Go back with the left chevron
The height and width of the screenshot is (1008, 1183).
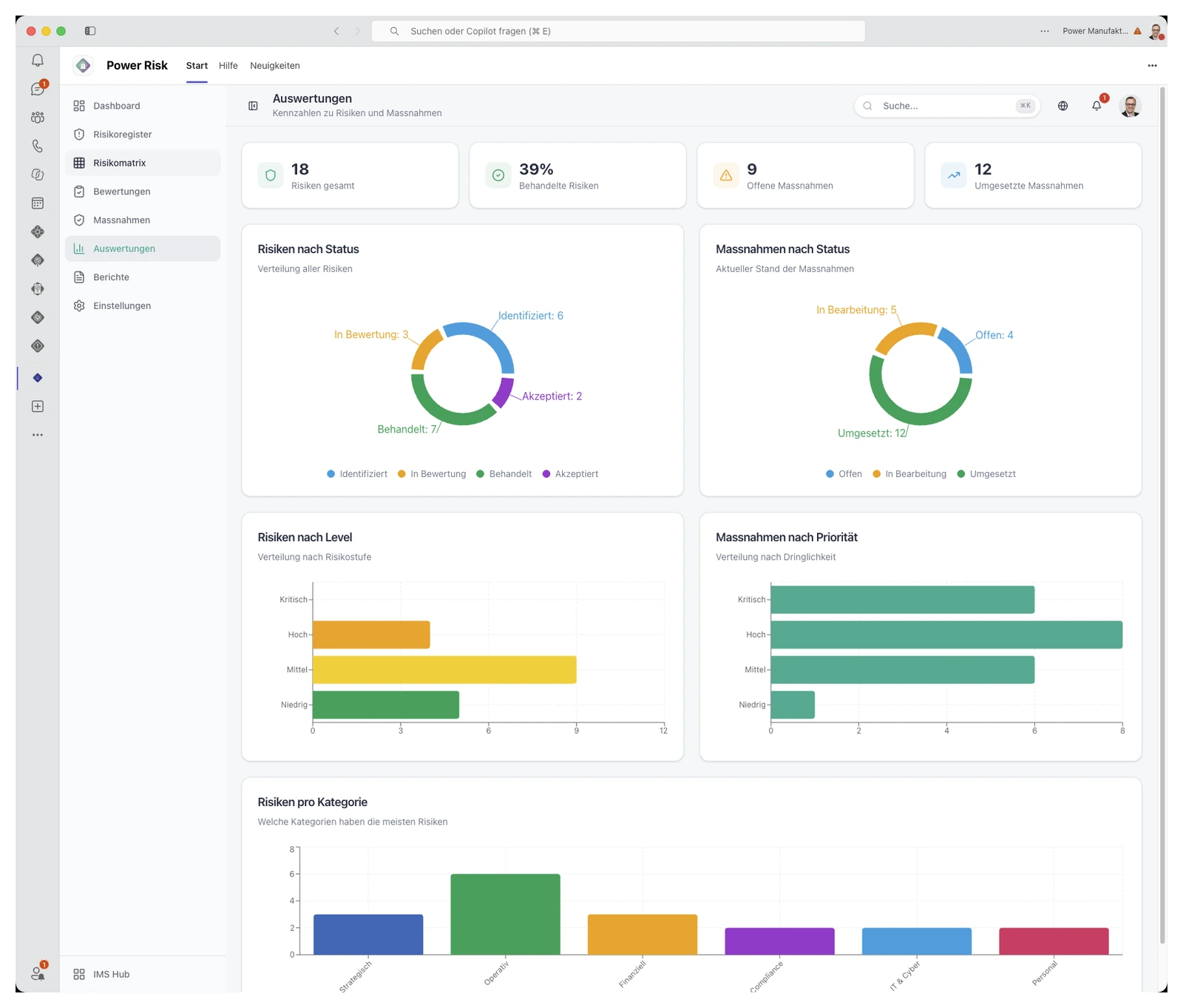[336, 31]
